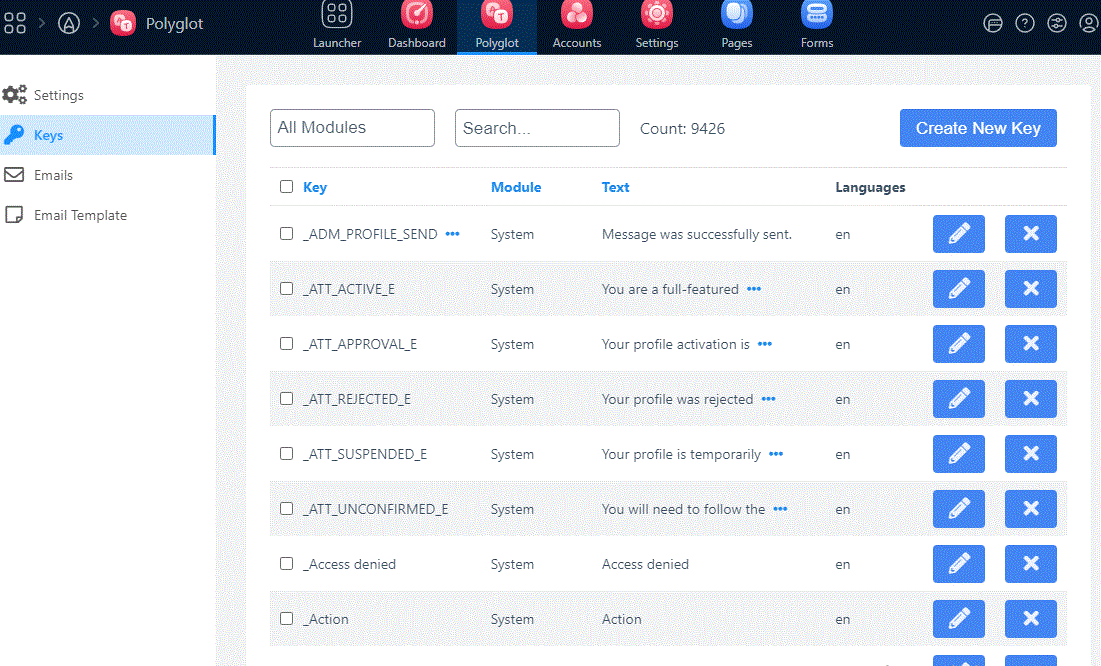Click the help question mark icon
The image size is (1101, 666).
pyautogui.click(x=1025, y=23)
